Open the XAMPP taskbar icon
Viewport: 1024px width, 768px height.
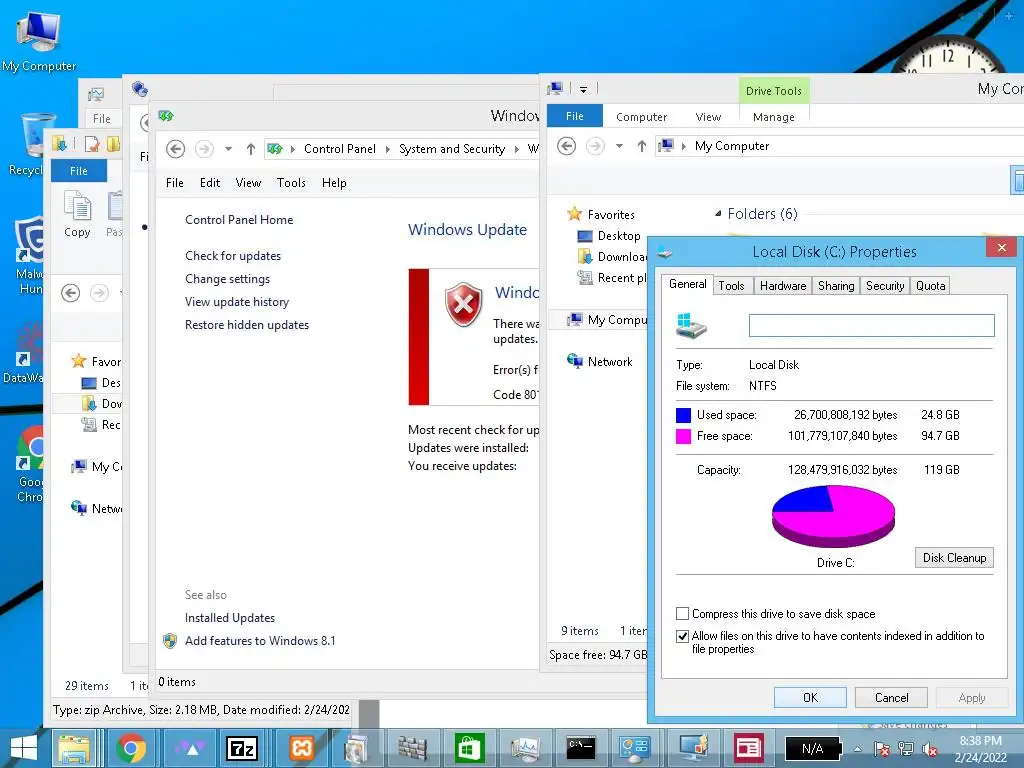pos(301,748)
